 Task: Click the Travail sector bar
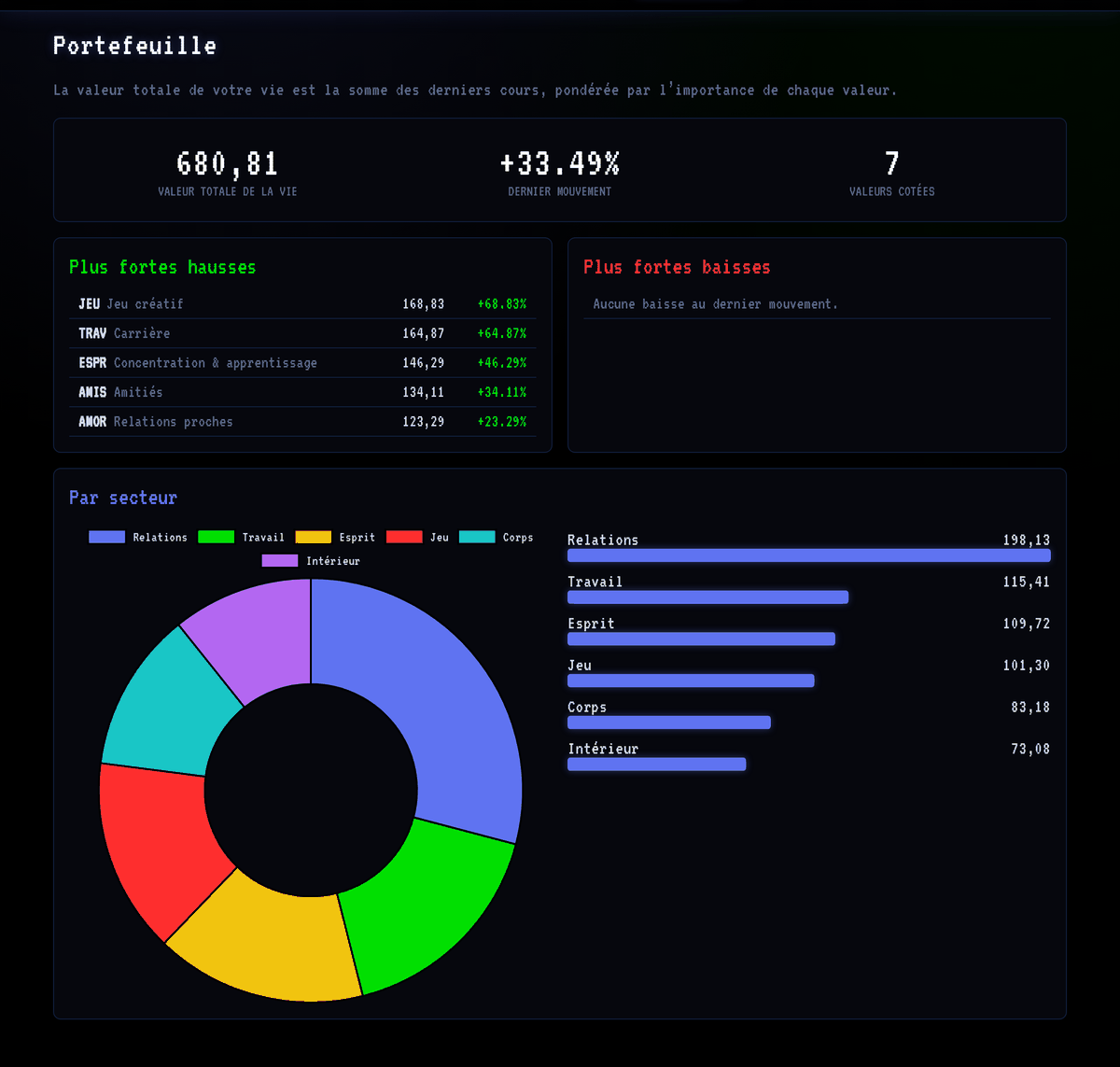pyautogui.click(x=707, y=597)
